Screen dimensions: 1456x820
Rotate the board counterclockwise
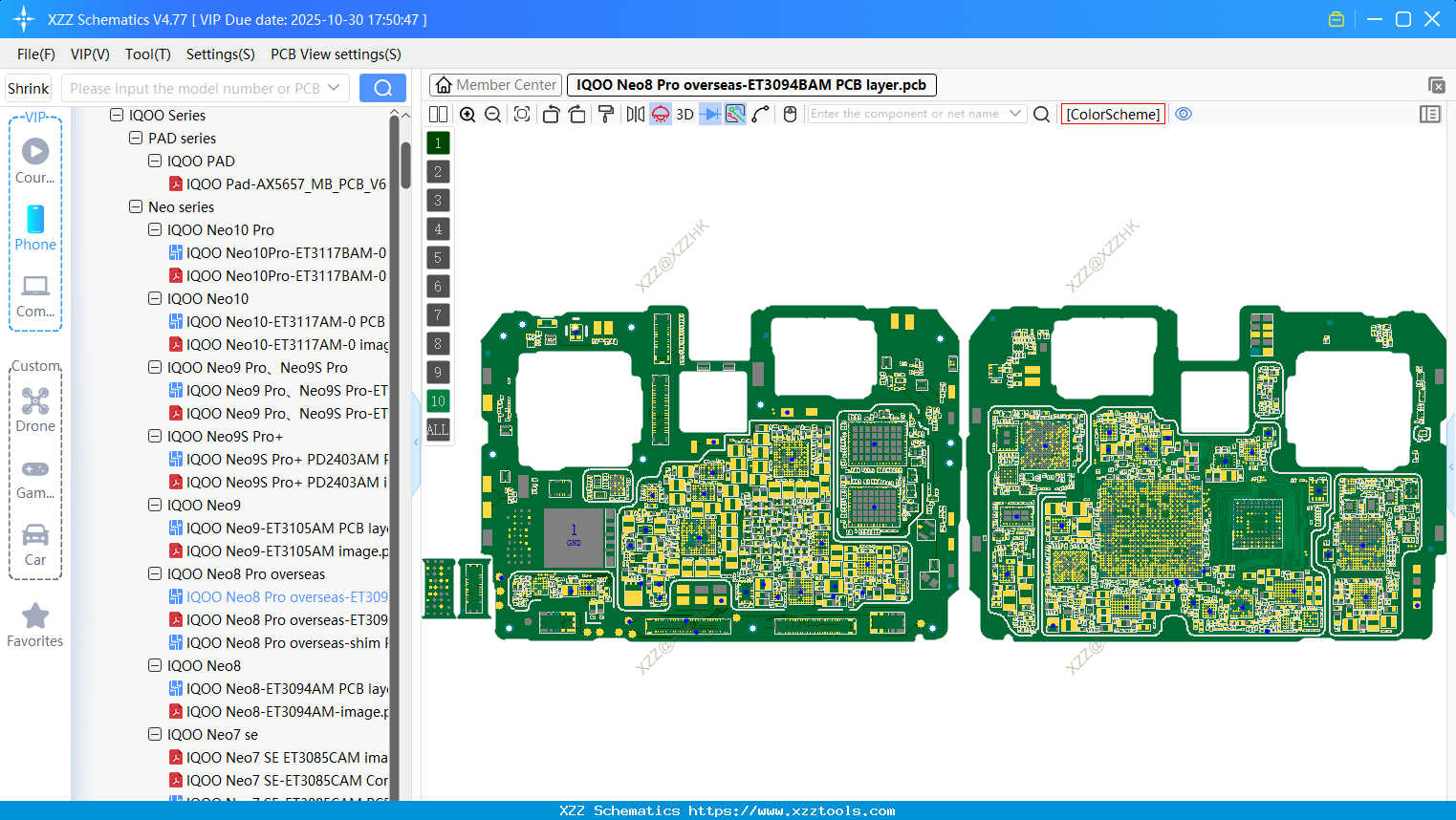(551, 114)
